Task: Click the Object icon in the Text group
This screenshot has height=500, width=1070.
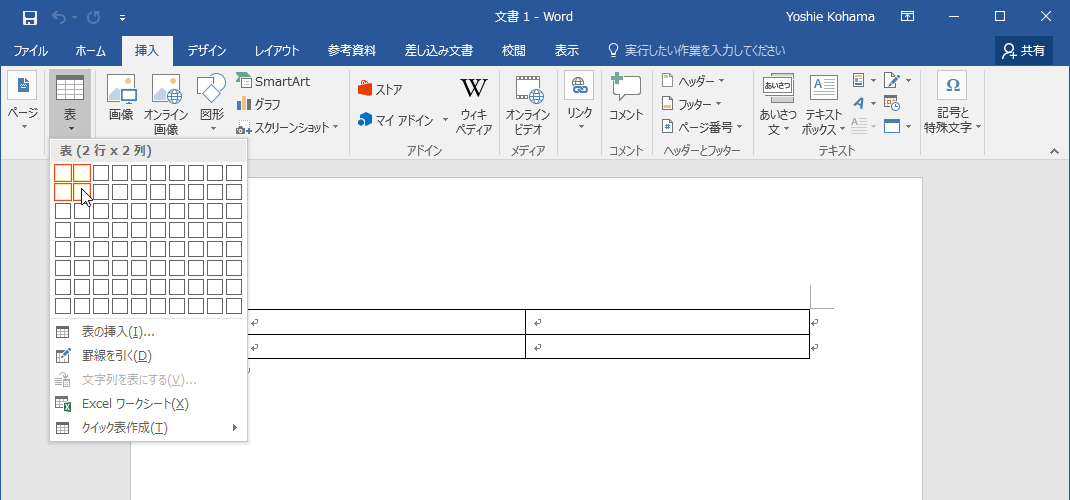Action: click(892, 126)
